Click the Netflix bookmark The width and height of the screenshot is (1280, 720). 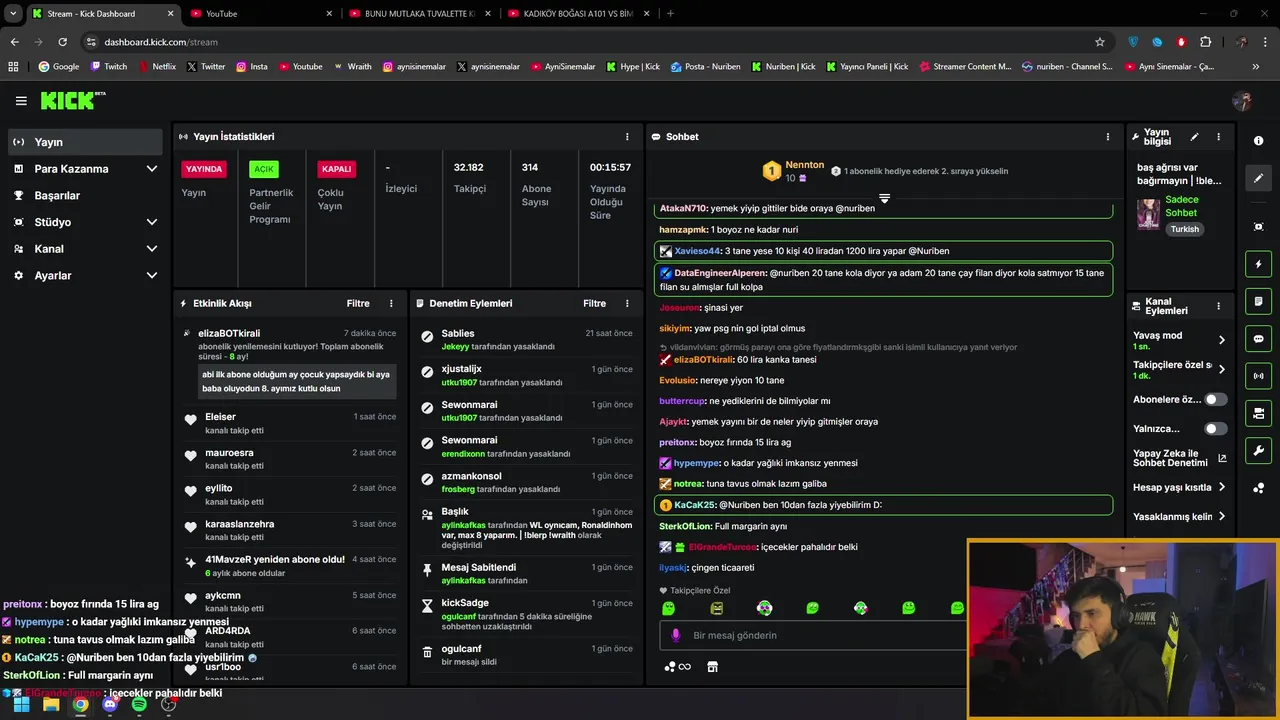(156, 67)
